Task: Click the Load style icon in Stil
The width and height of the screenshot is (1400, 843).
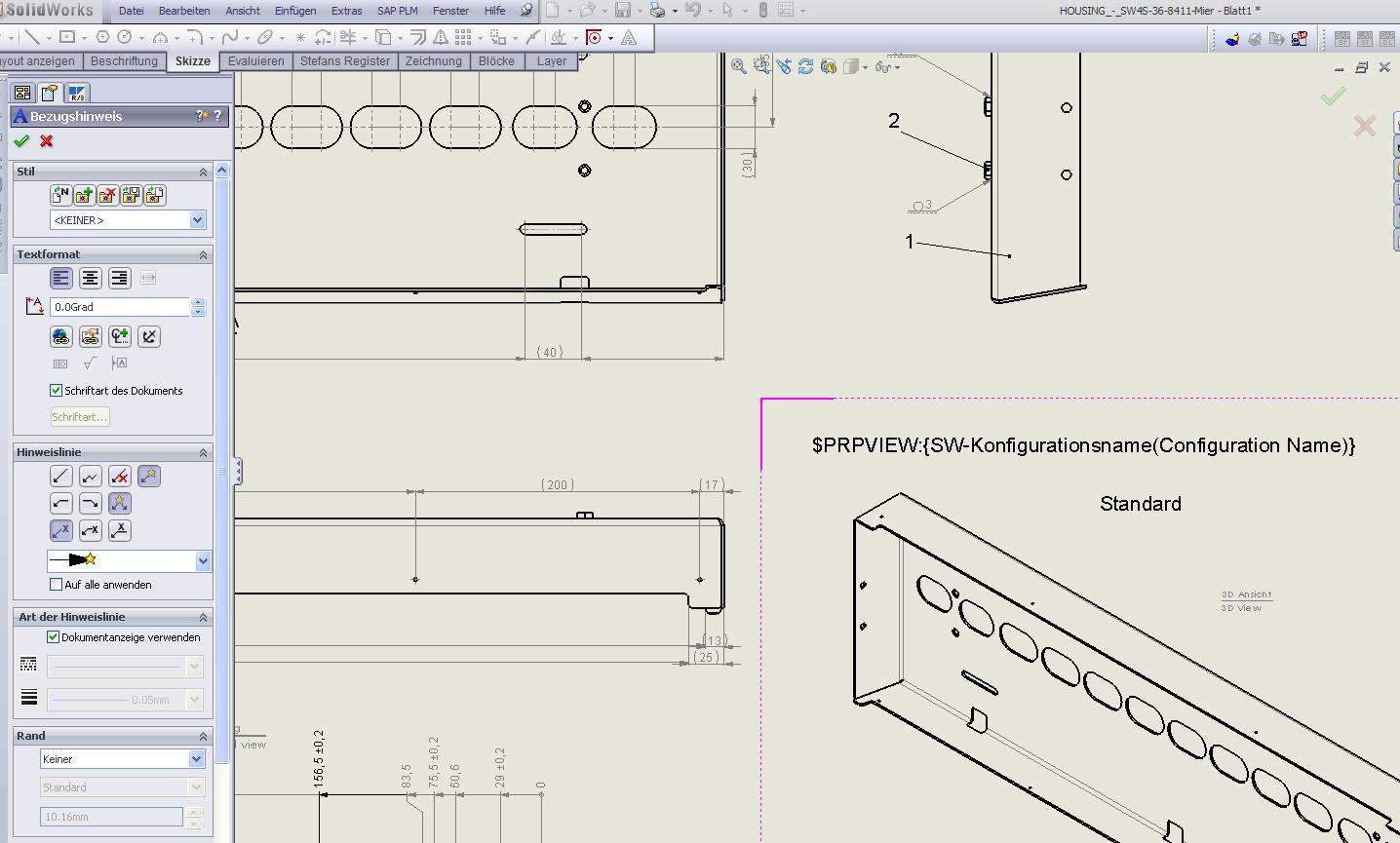Action: tap(154, 196)
